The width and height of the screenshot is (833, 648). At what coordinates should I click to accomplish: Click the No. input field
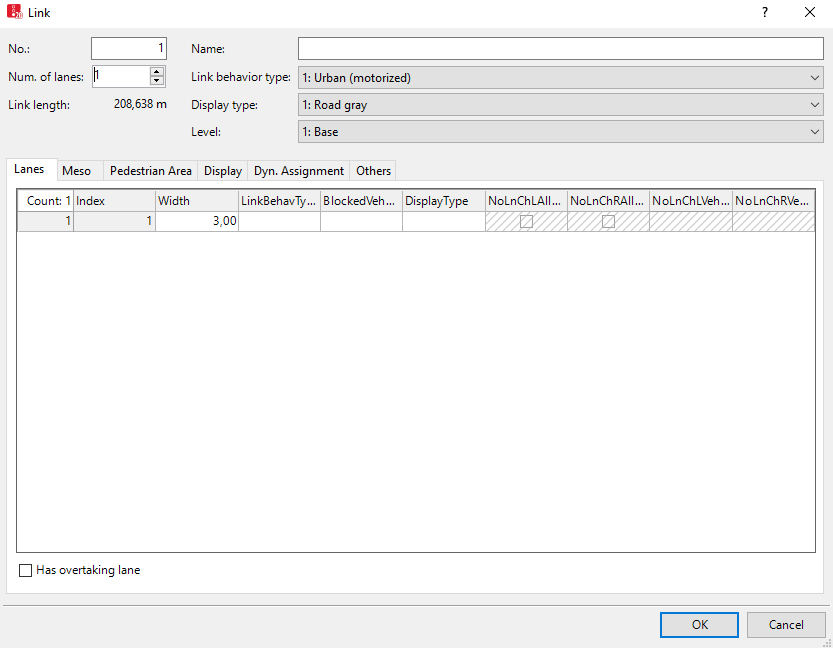129,49
